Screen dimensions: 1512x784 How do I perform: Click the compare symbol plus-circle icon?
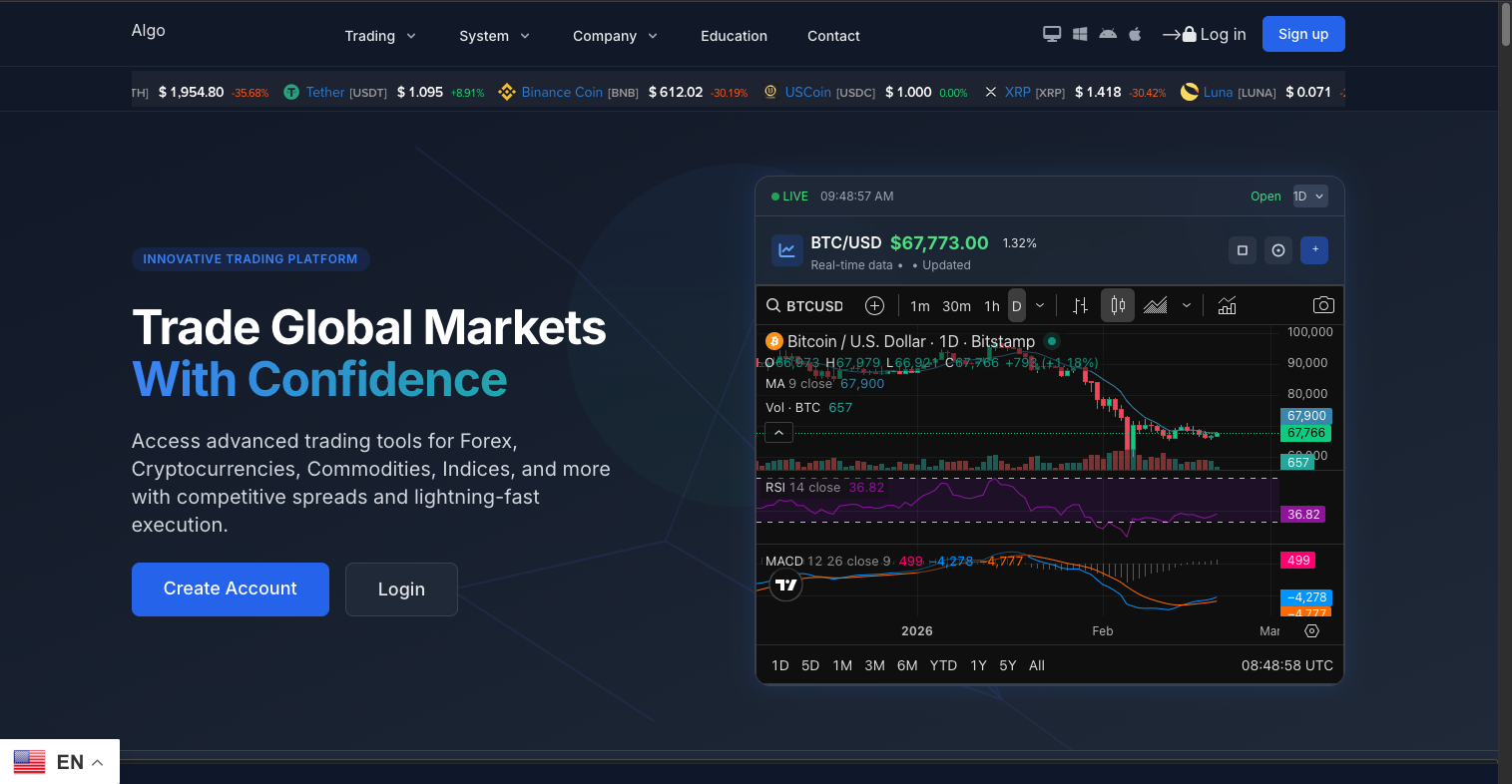tap(874, 305)
